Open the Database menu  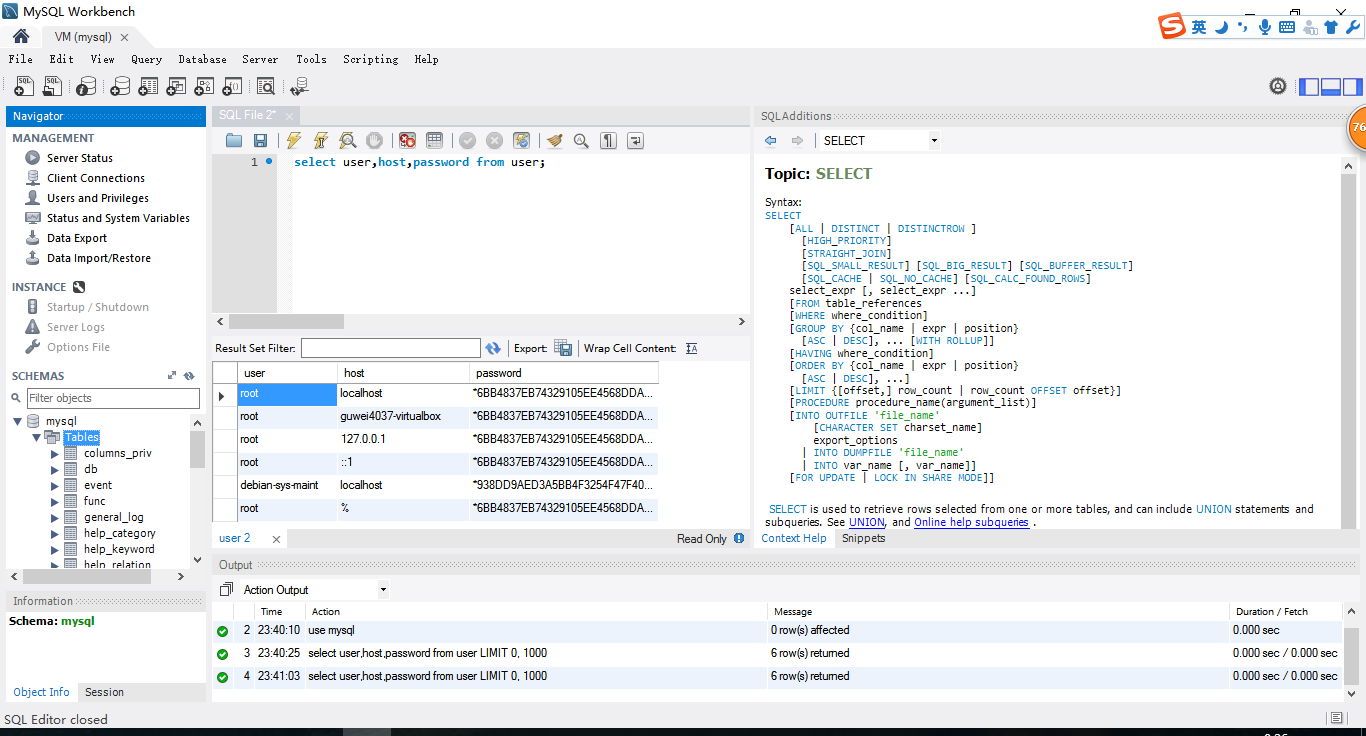coord(202,59)
